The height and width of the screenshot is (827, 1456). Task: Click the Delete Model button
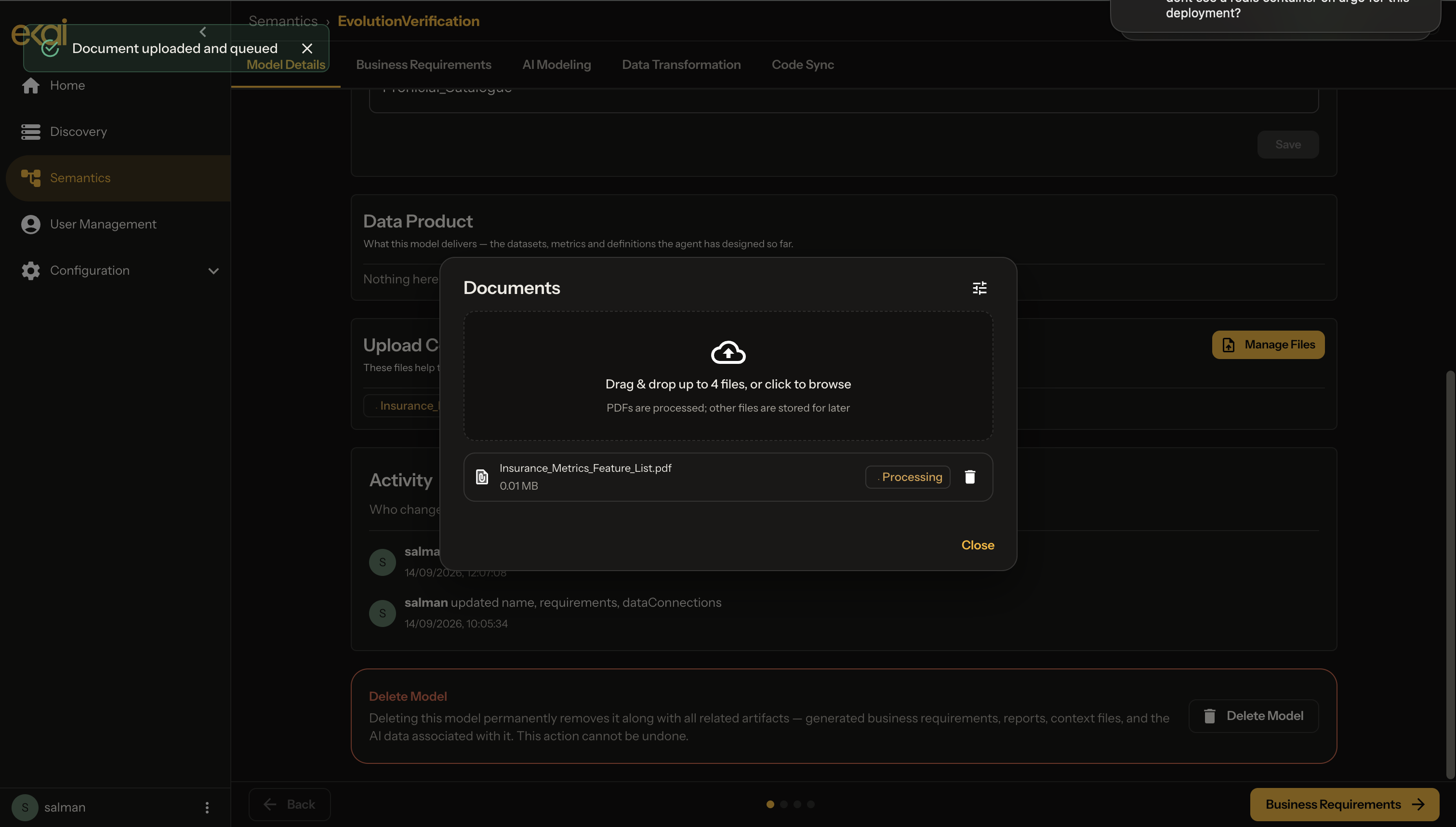tap(1253, 716)
